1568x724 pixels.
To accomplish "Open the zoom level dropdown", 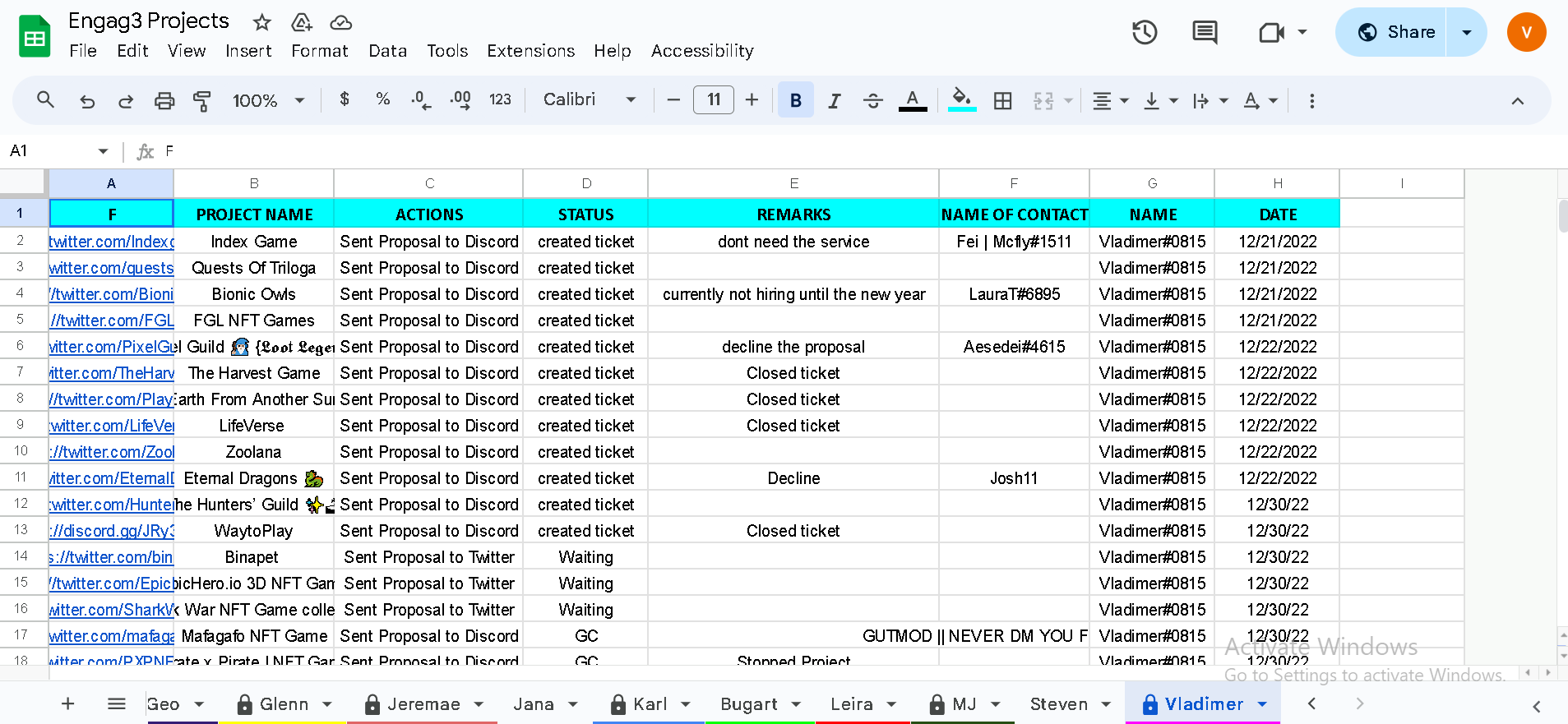I will tap(270, 100).
